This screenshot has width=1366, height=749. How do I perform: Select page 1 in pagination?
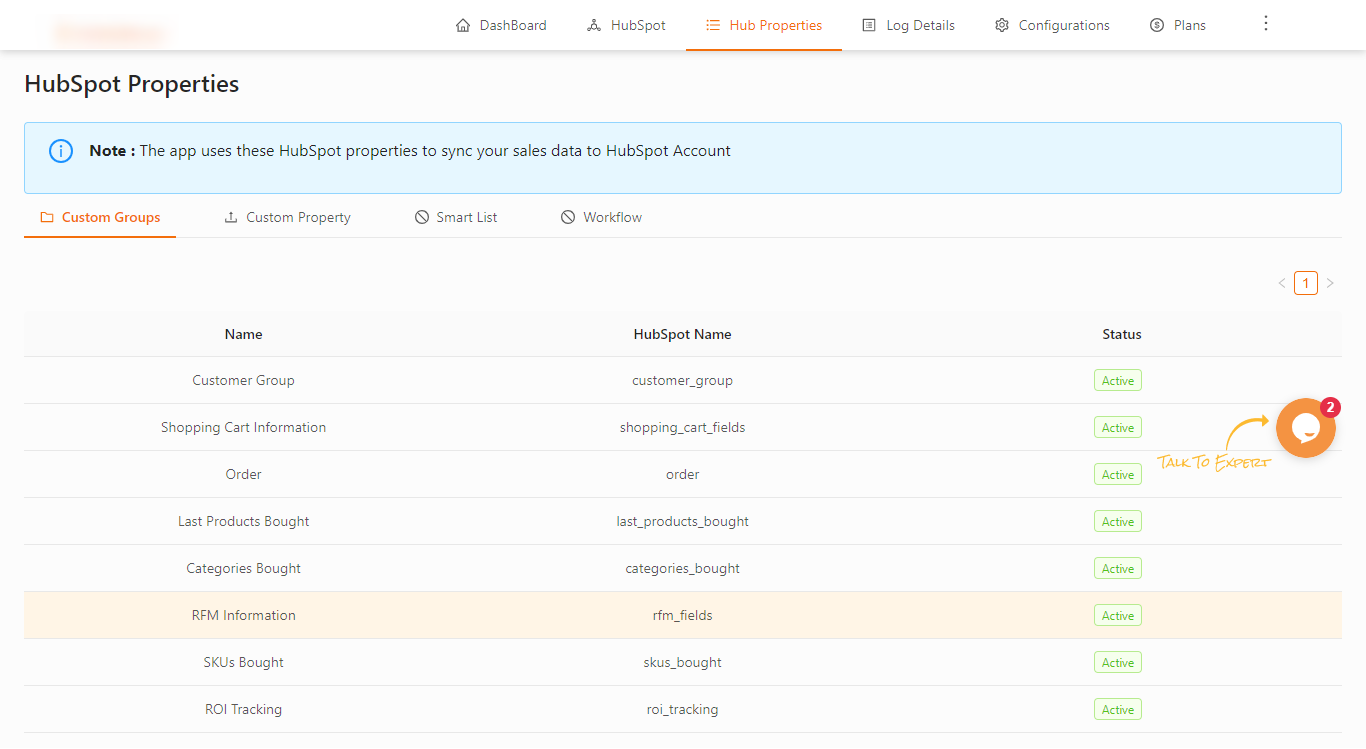(1306, 283)
